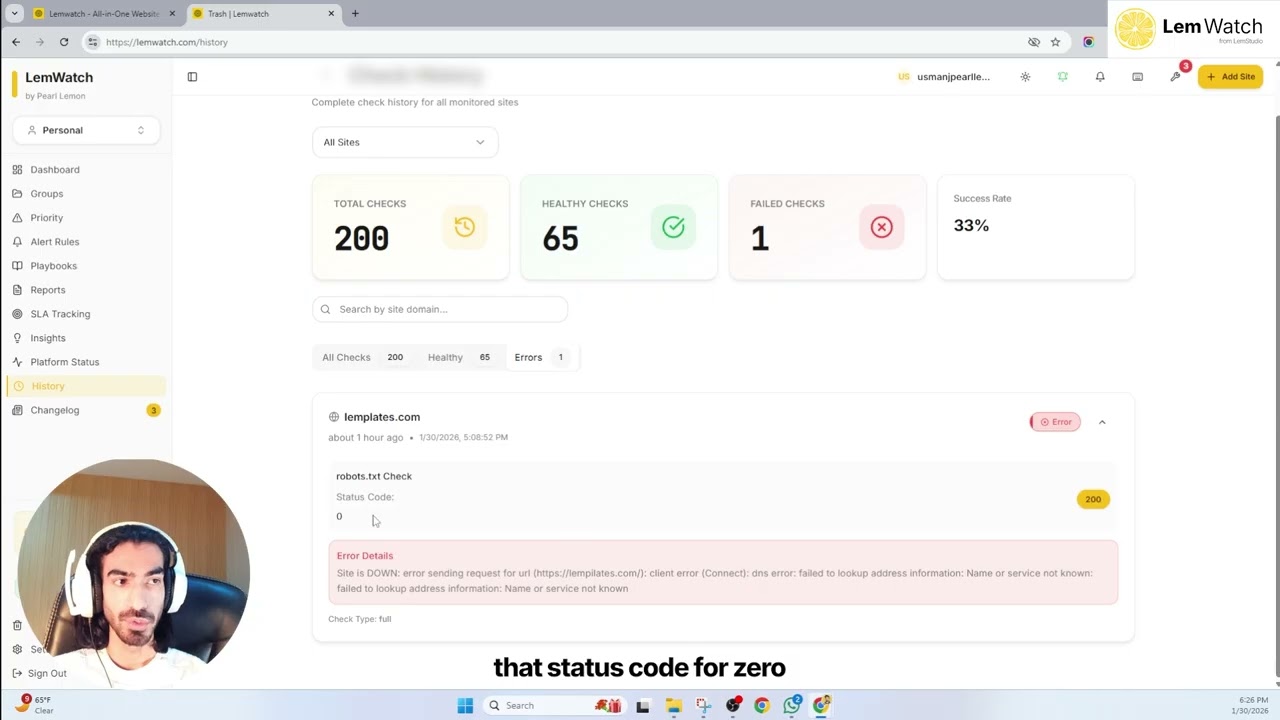This screenshot has height=720, width=1280.
Task: Click the lemplates.com domain name
Action: pyautogui.click(x=382, y=417)
